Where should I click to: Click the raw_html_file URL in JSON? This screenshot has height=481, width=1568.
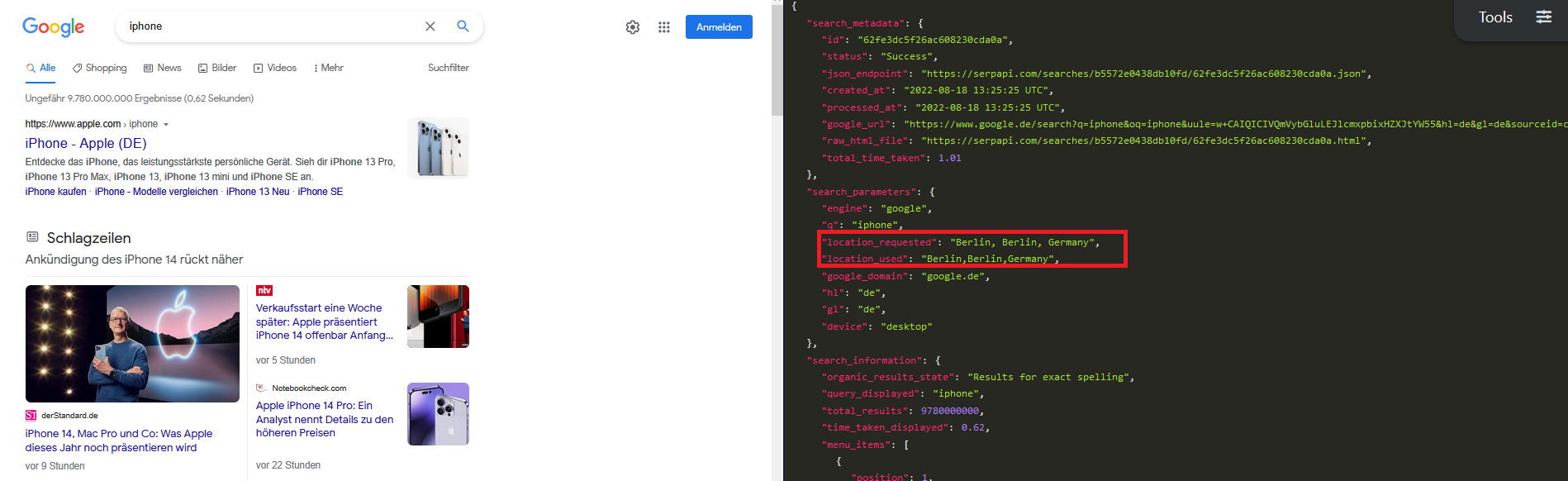tap(1143, 140)
